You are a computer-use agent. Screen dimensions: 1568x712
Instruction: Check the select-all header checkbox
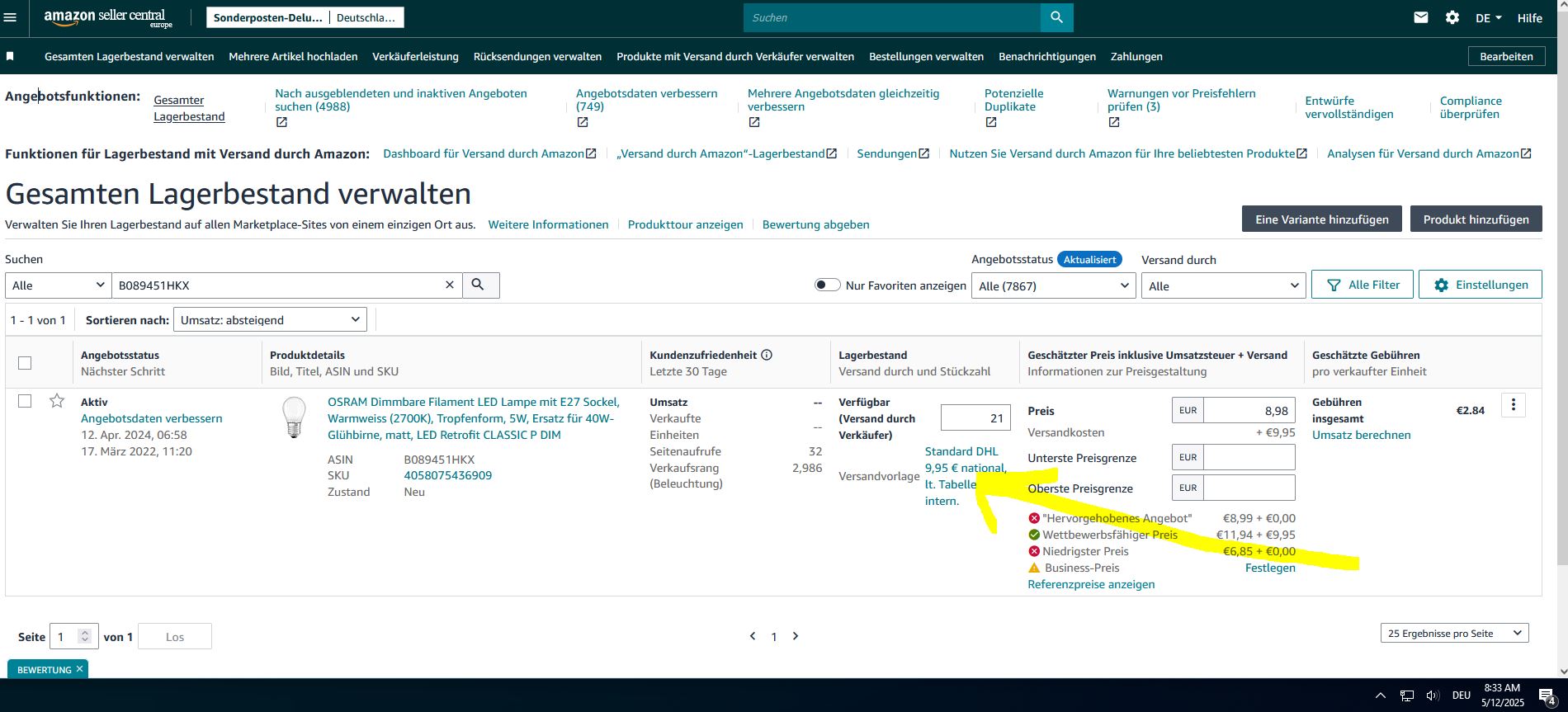tap(25, 363)
